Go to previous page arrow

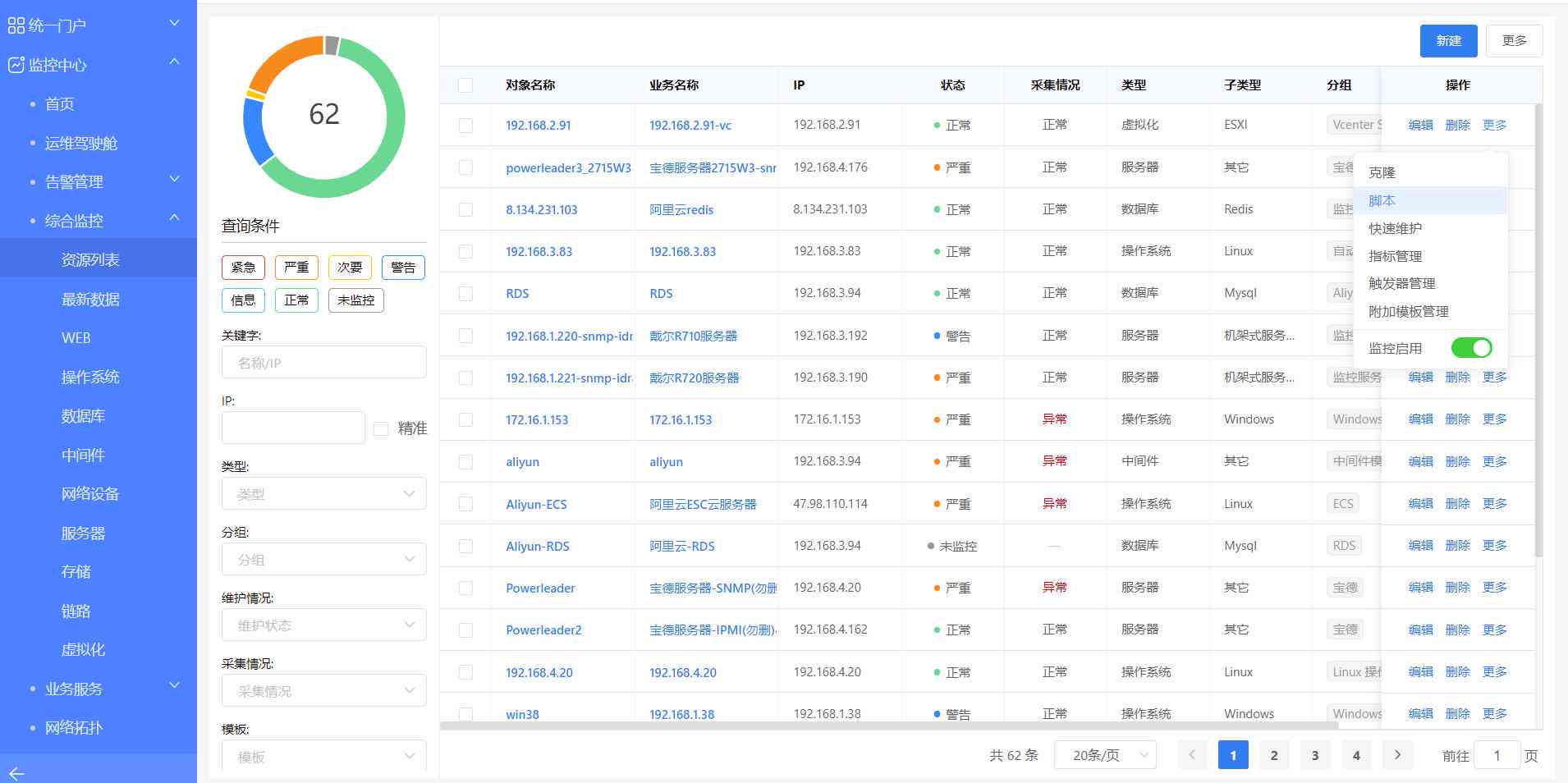[x=1192, y=755]
